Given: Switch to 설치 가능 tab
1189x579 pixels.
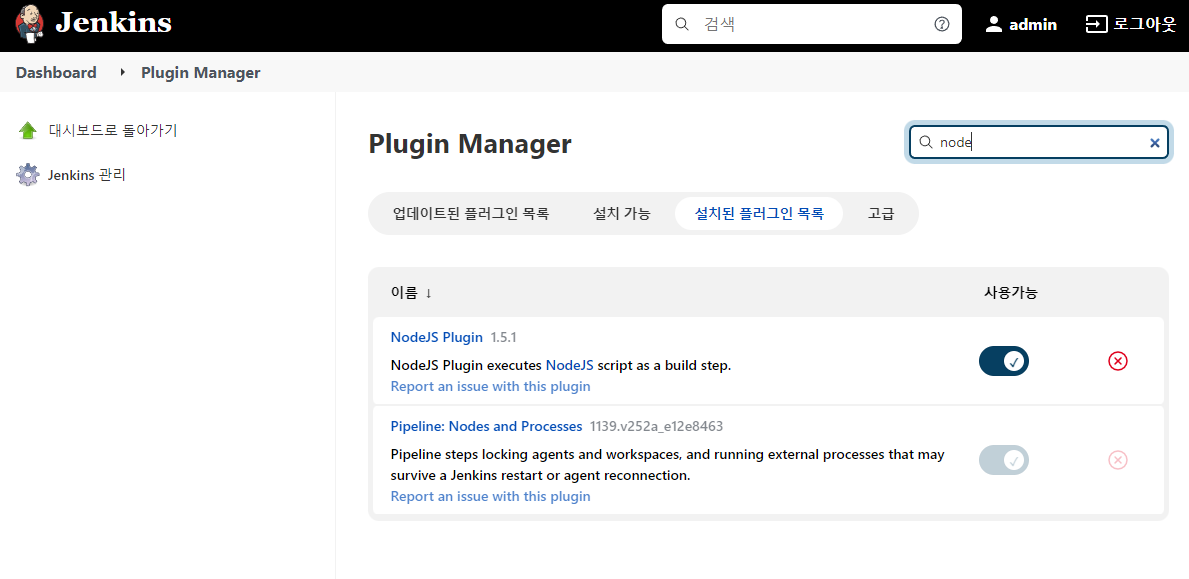Looking at the screenshot, I should [622, 214].
